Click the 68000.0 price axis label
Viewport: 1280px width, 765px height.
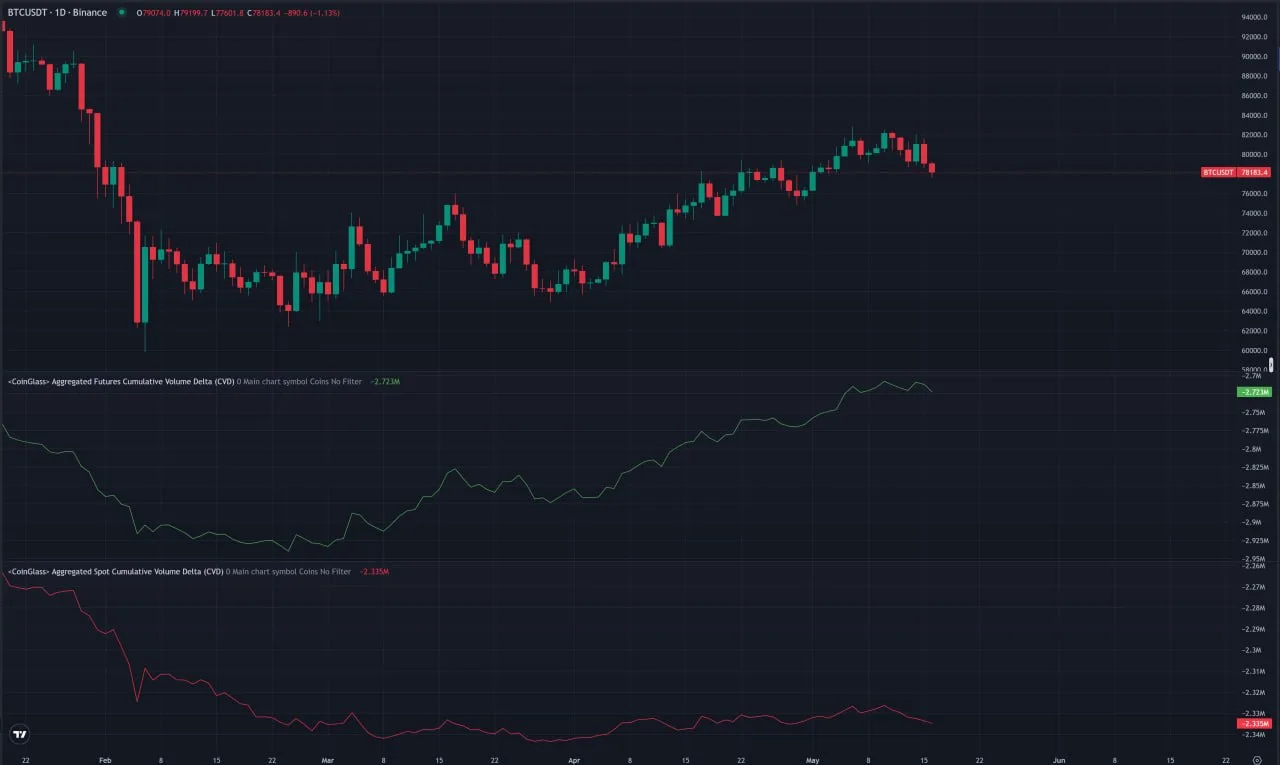coord(1255,272)
